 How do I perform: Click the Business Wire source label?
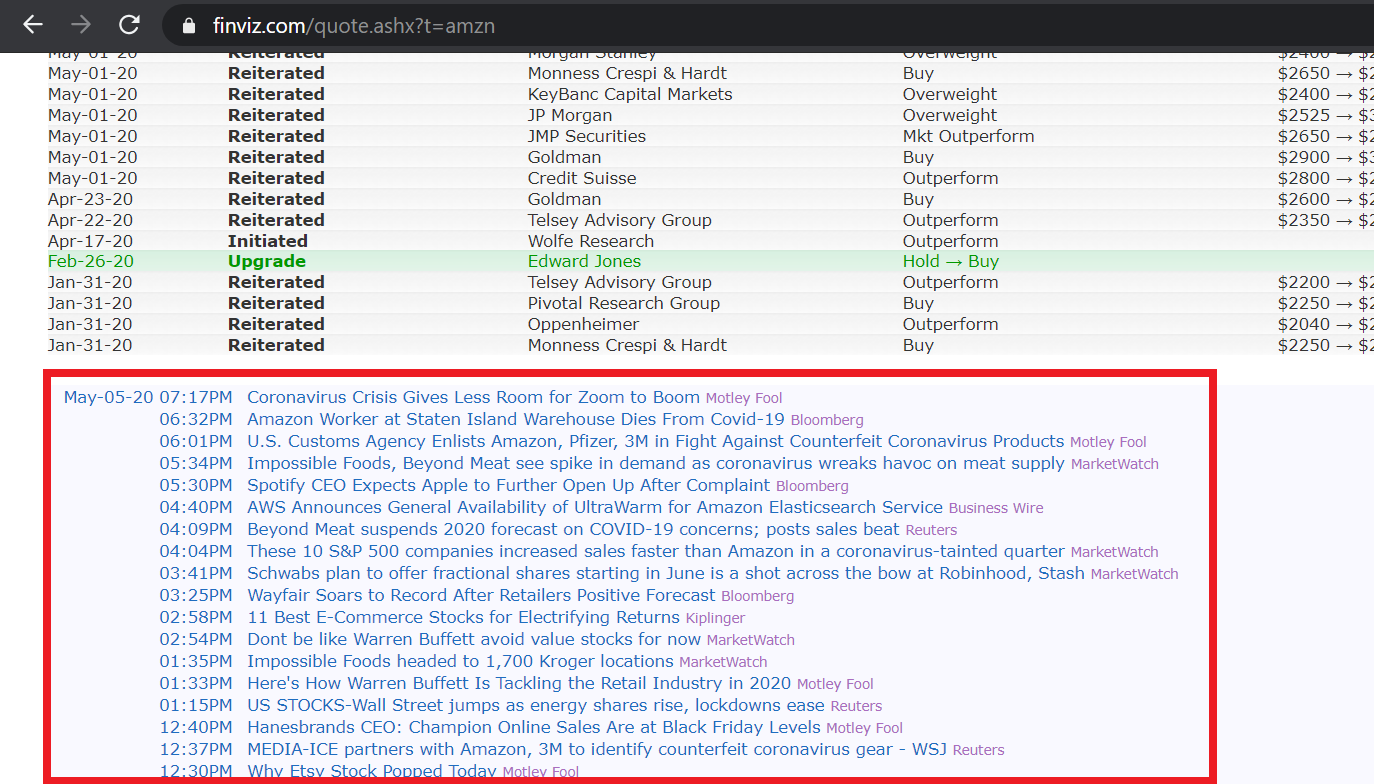(x=996, y=509)
